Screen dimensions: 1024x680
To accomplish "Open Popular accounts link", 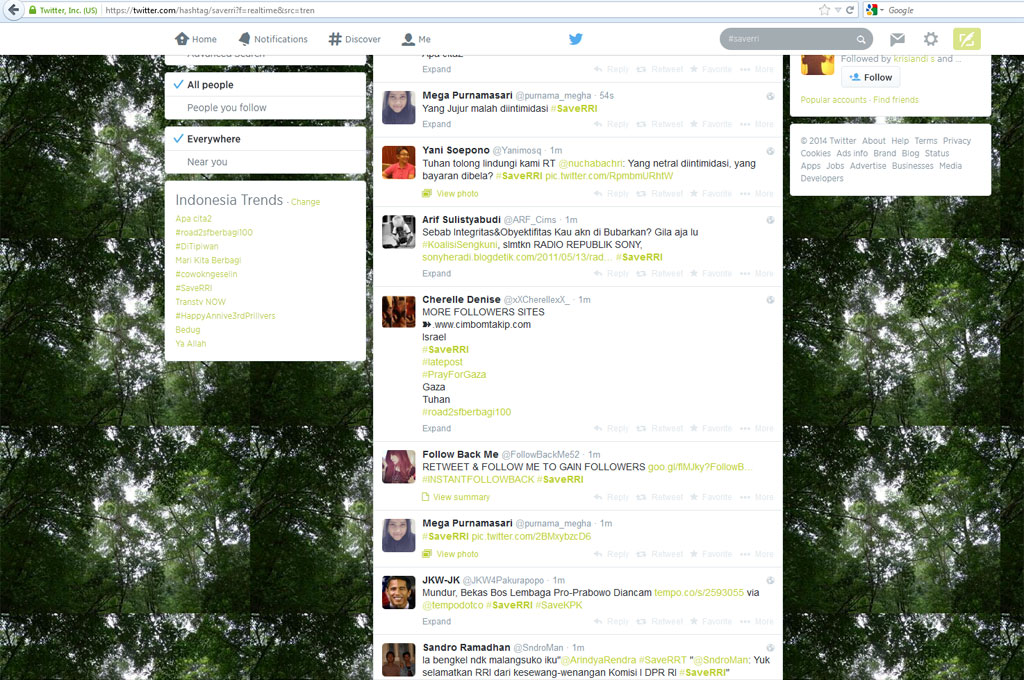I will pos(833,100).
